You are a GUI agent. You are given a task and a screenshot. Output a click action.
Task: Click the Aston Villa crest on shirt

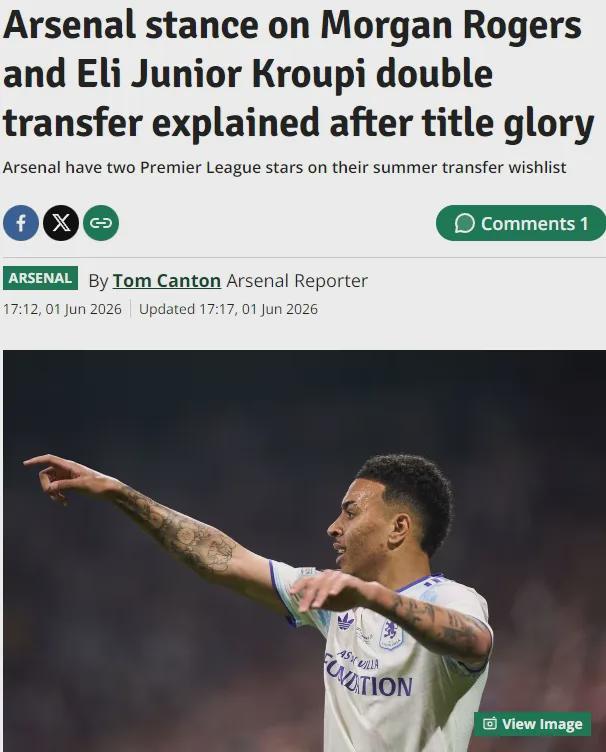[x=392, y=634]
